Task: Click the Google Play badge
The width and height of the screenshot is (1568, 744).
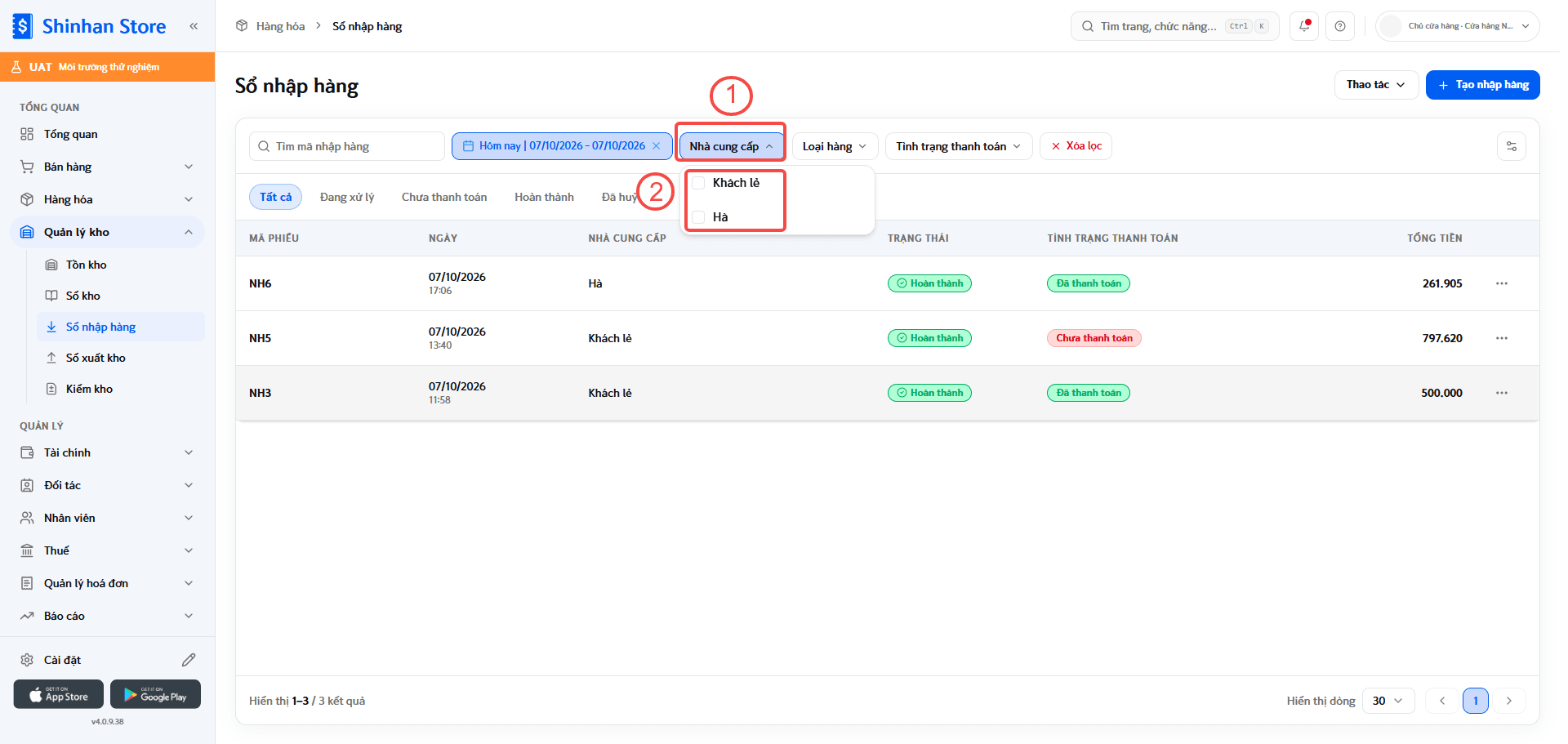Action: pyautogui.click(x=155, y=694)
